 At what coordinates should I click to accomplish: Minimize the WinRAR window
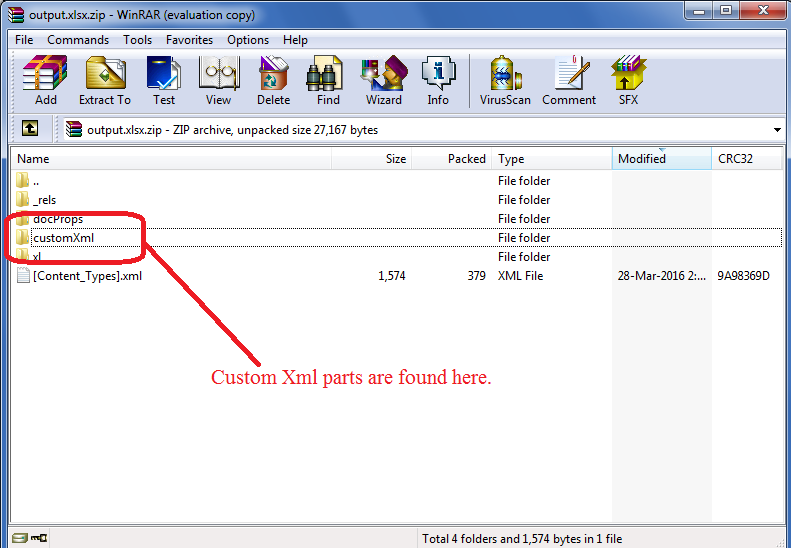point(699,11)
